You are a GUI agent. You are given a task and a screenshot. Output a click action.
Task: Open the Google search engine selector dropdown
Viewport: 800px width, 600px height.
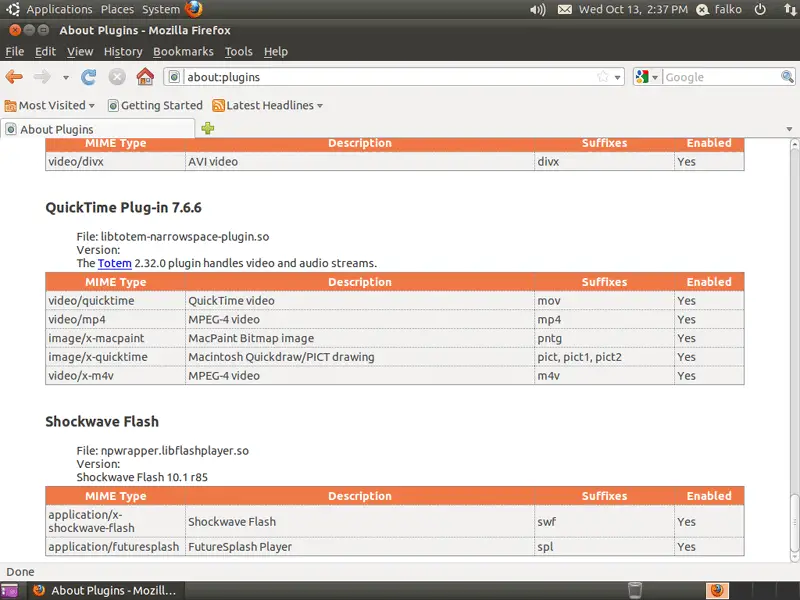point(647,77)
